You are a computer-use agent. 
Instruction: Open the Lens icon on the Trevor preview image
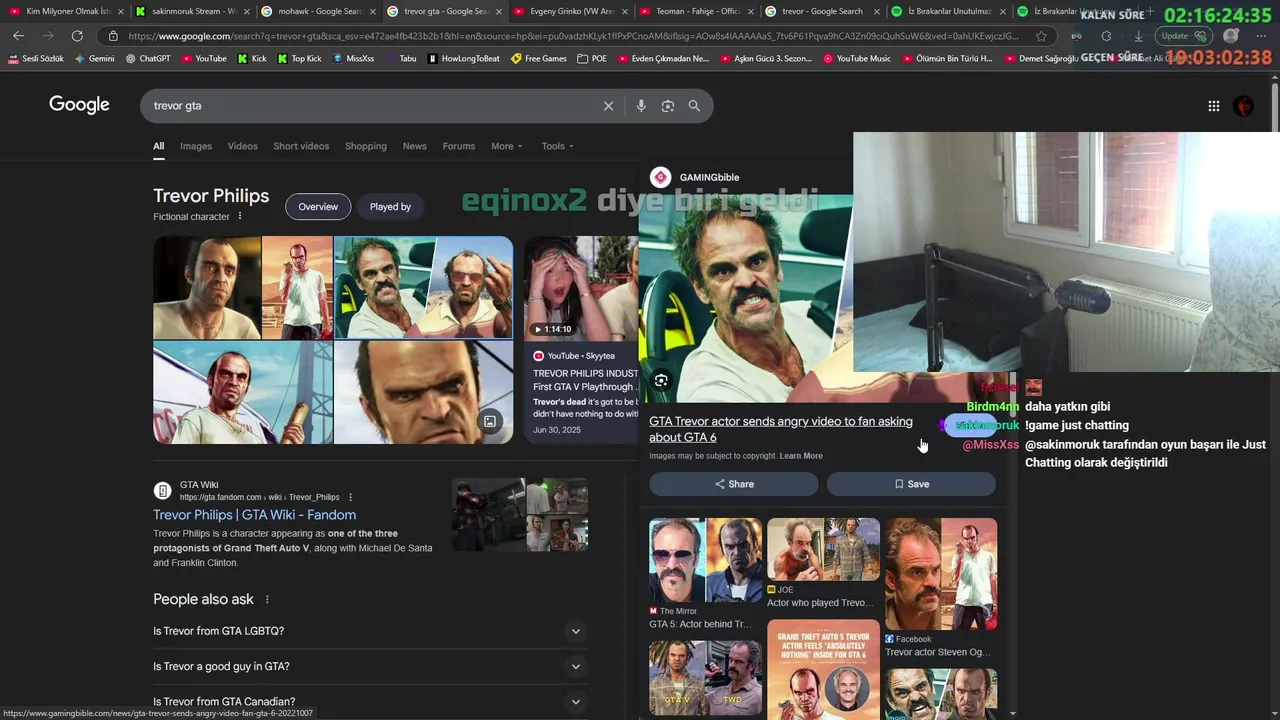661,380
